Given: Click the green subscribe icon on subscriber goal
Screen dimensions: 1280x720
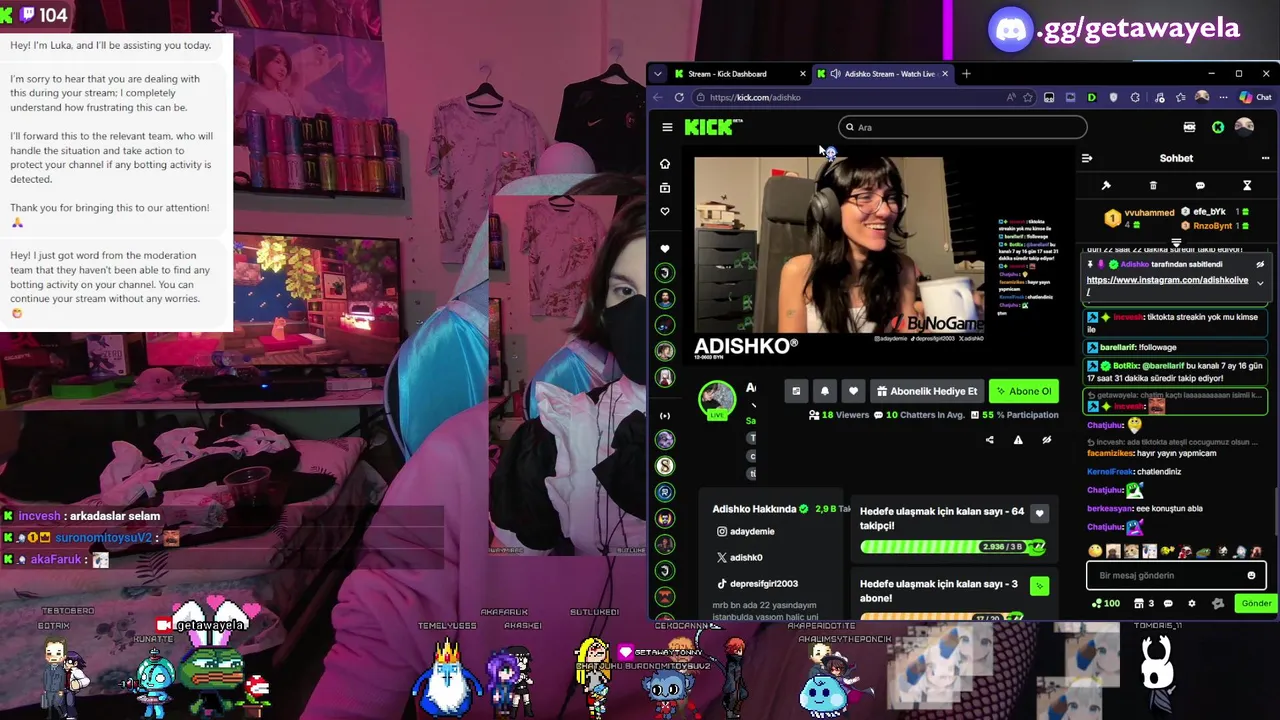Looking at the screenshot, I should coord(1039,586).
